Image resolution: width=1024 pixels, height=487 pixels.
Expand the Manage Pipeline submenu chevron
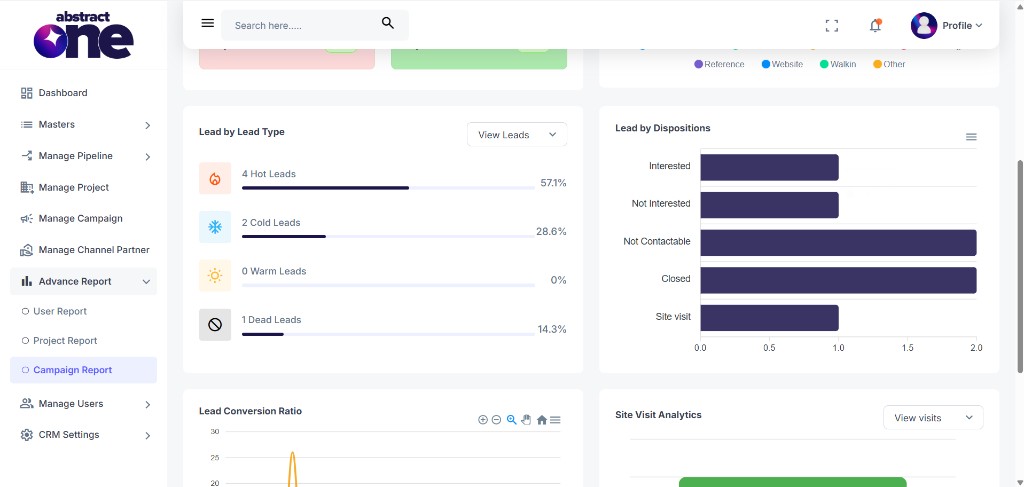pos(148,157)
